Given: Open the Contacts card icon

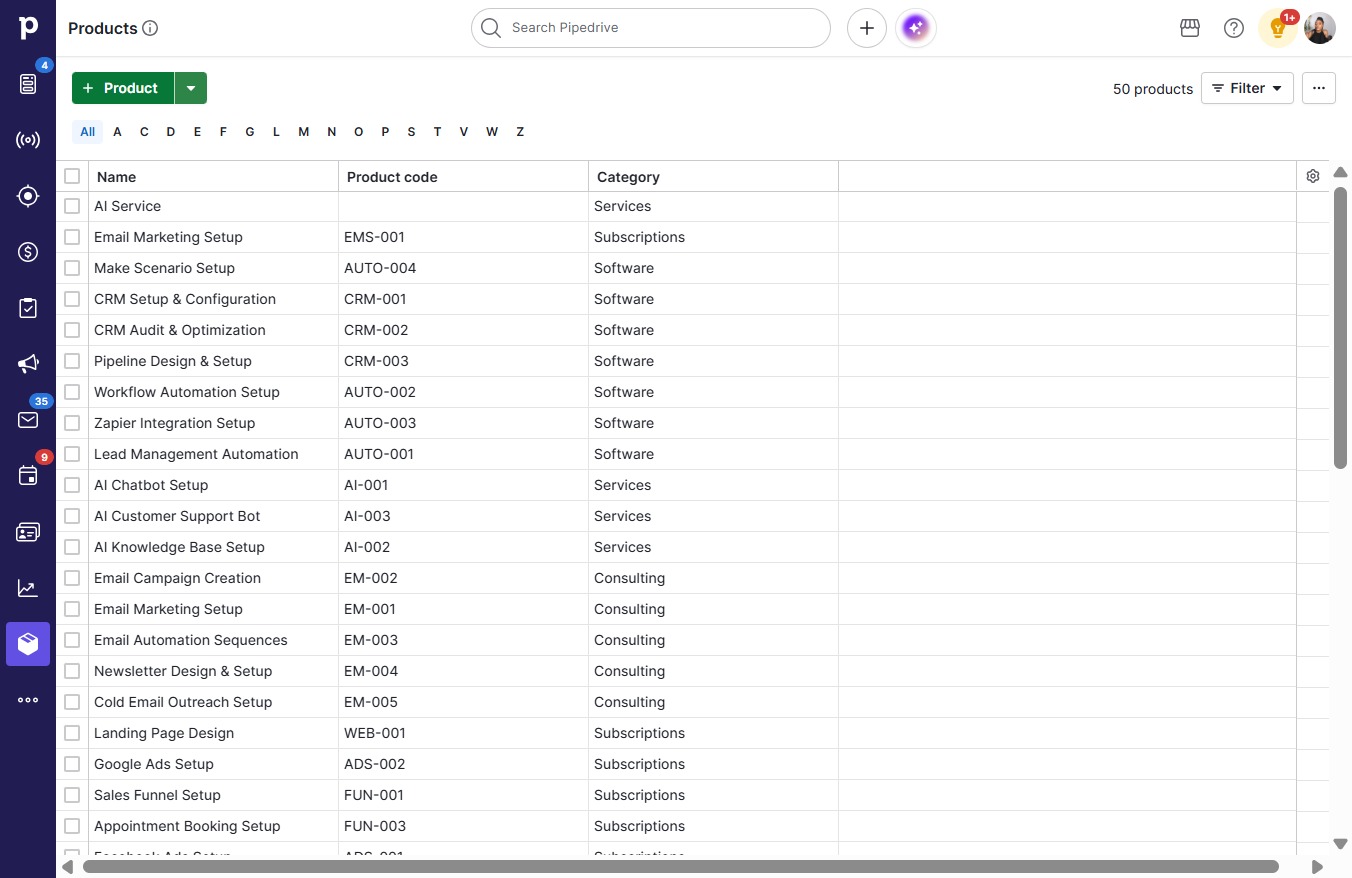Looking at the screenshot, I should (28, 532).
